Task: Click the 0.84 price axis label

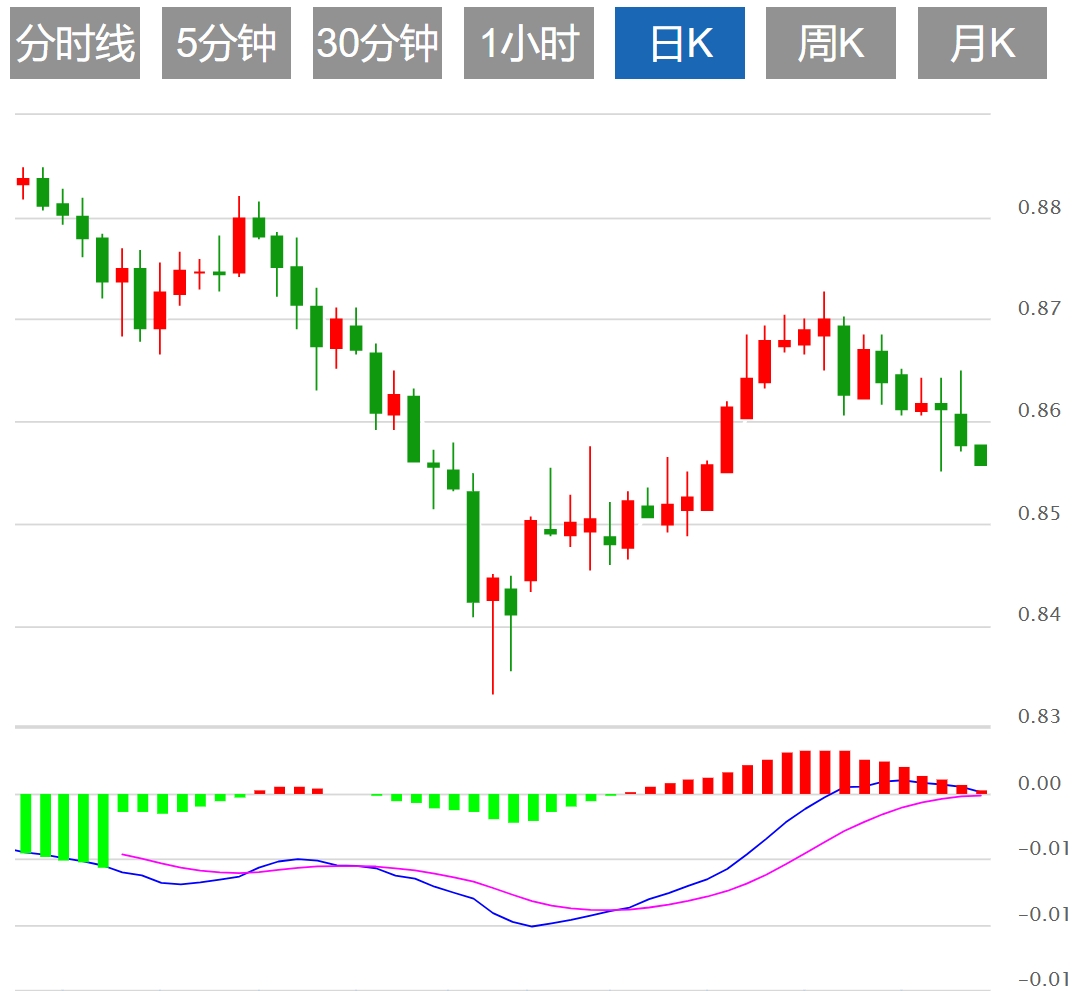Action: [x=1039, y=615]
